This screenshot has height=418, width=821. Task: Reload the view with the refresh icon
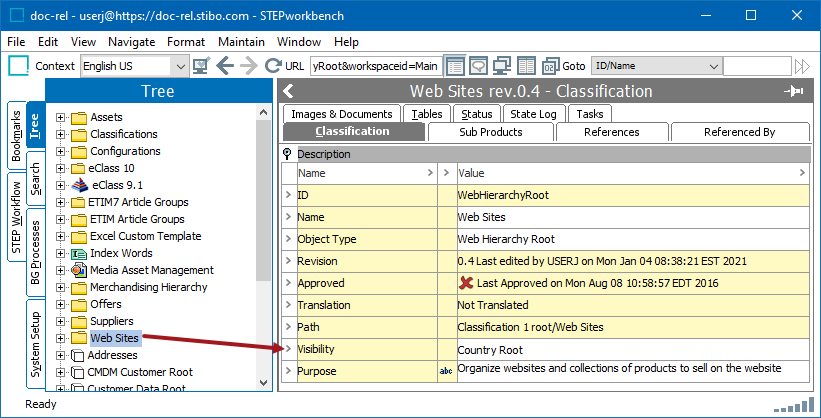[x=273, y=66]
